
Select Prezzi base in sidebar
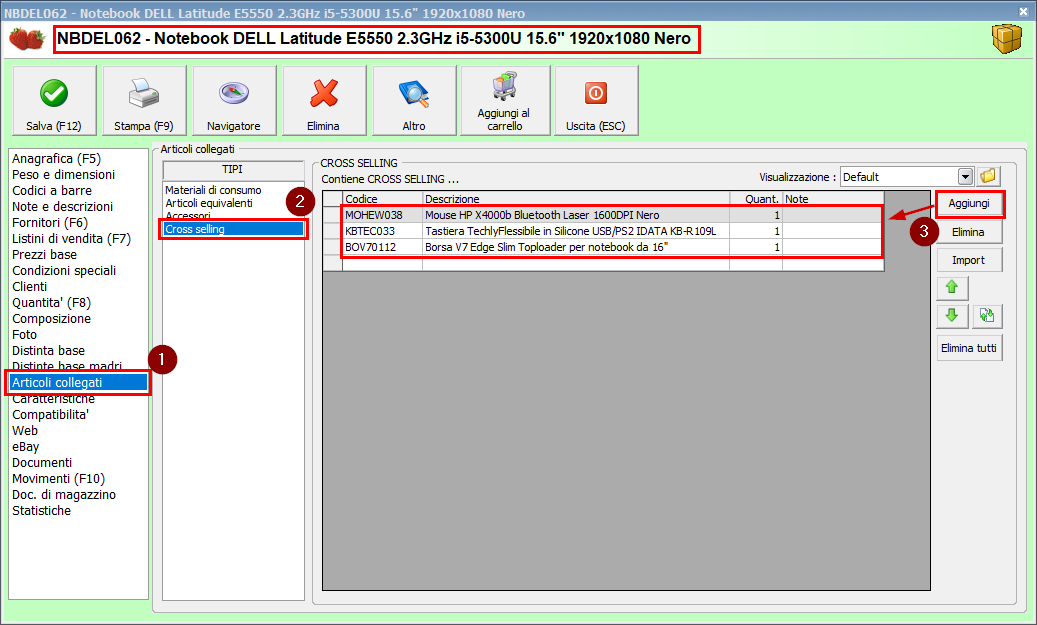[44, 255]
